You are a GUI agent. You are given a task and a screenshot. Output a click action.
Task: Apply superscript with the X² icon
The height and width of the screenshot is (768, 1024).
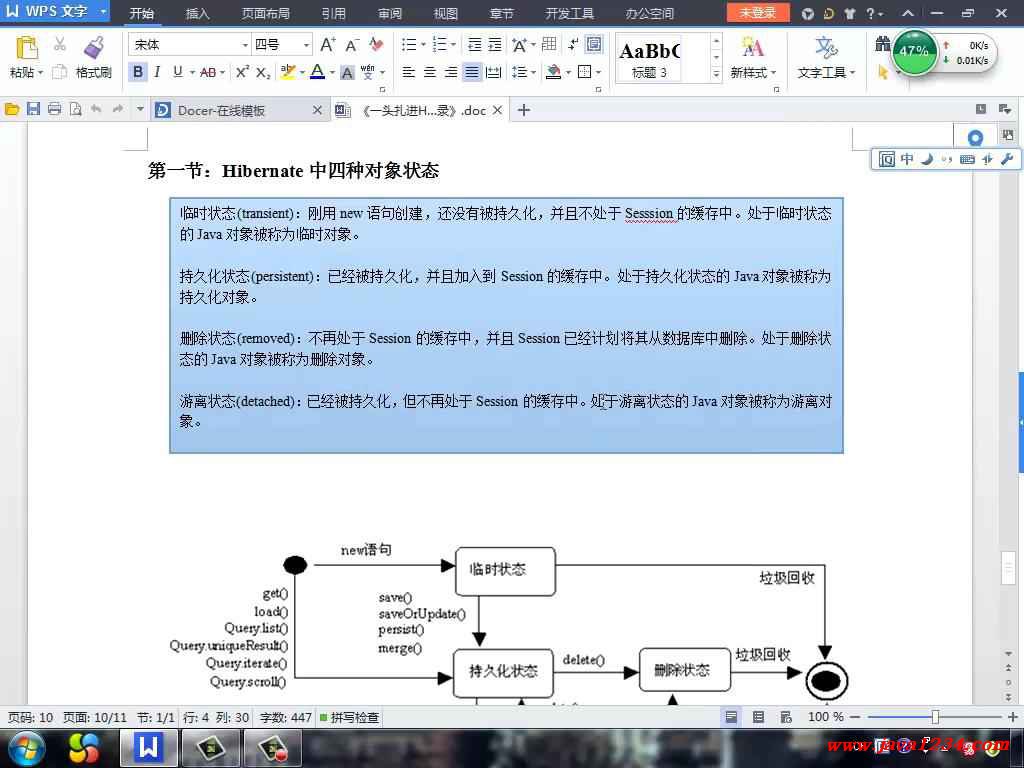click(x=242, y=72)
